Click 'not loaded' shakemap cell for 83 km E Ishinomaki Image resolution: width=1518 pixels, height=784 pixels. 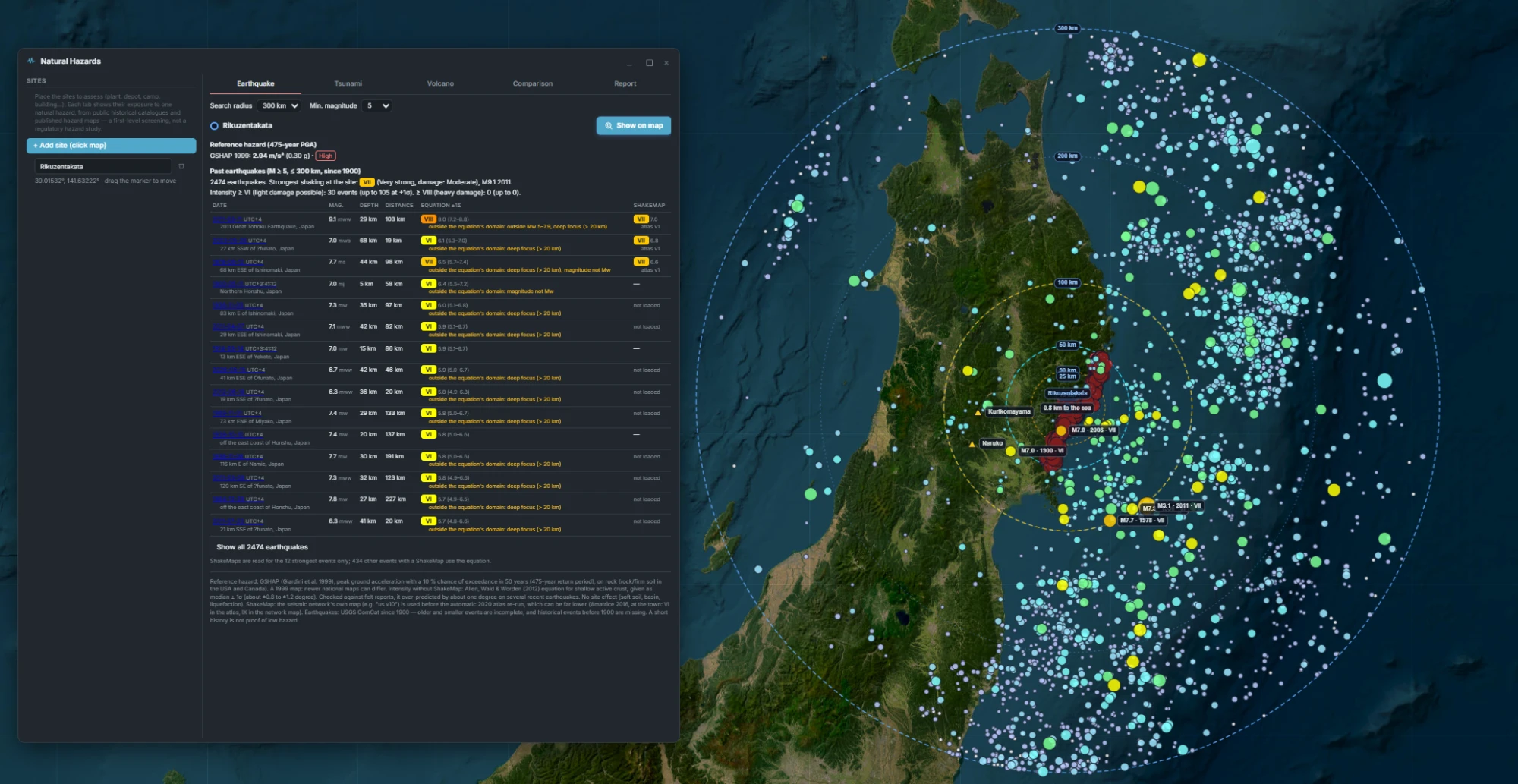tap(647, 306)
